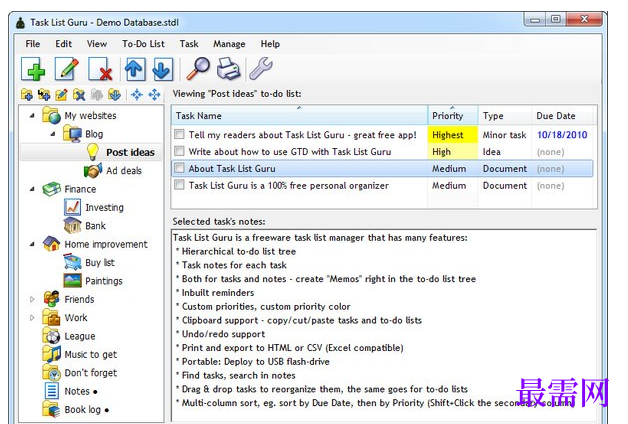
Task: Collapse the Home improvement tree node
Action: [32, 244]
